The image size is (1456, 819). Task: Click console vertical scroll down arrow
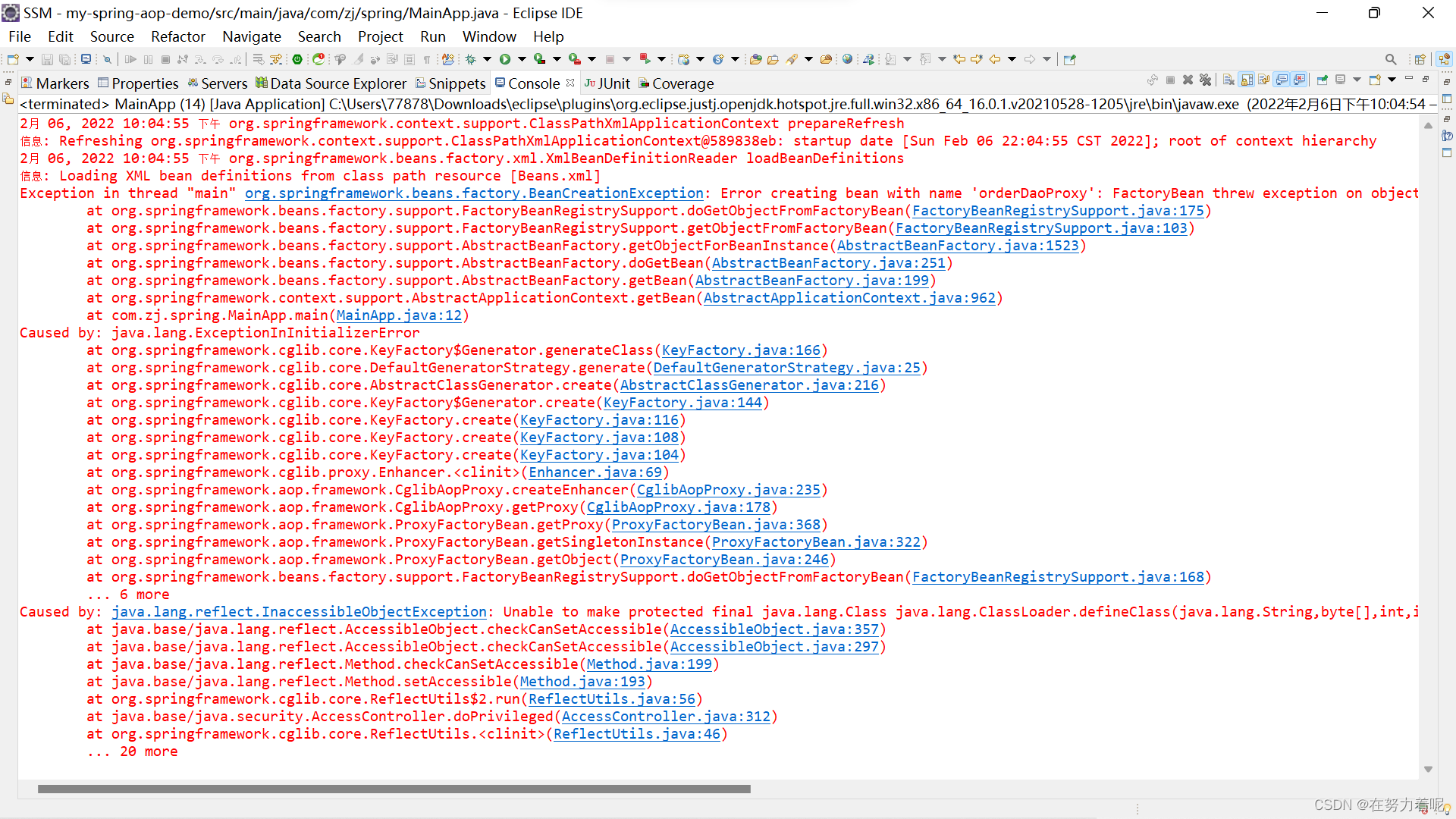pyautogui.click(x=1428, y=769)
